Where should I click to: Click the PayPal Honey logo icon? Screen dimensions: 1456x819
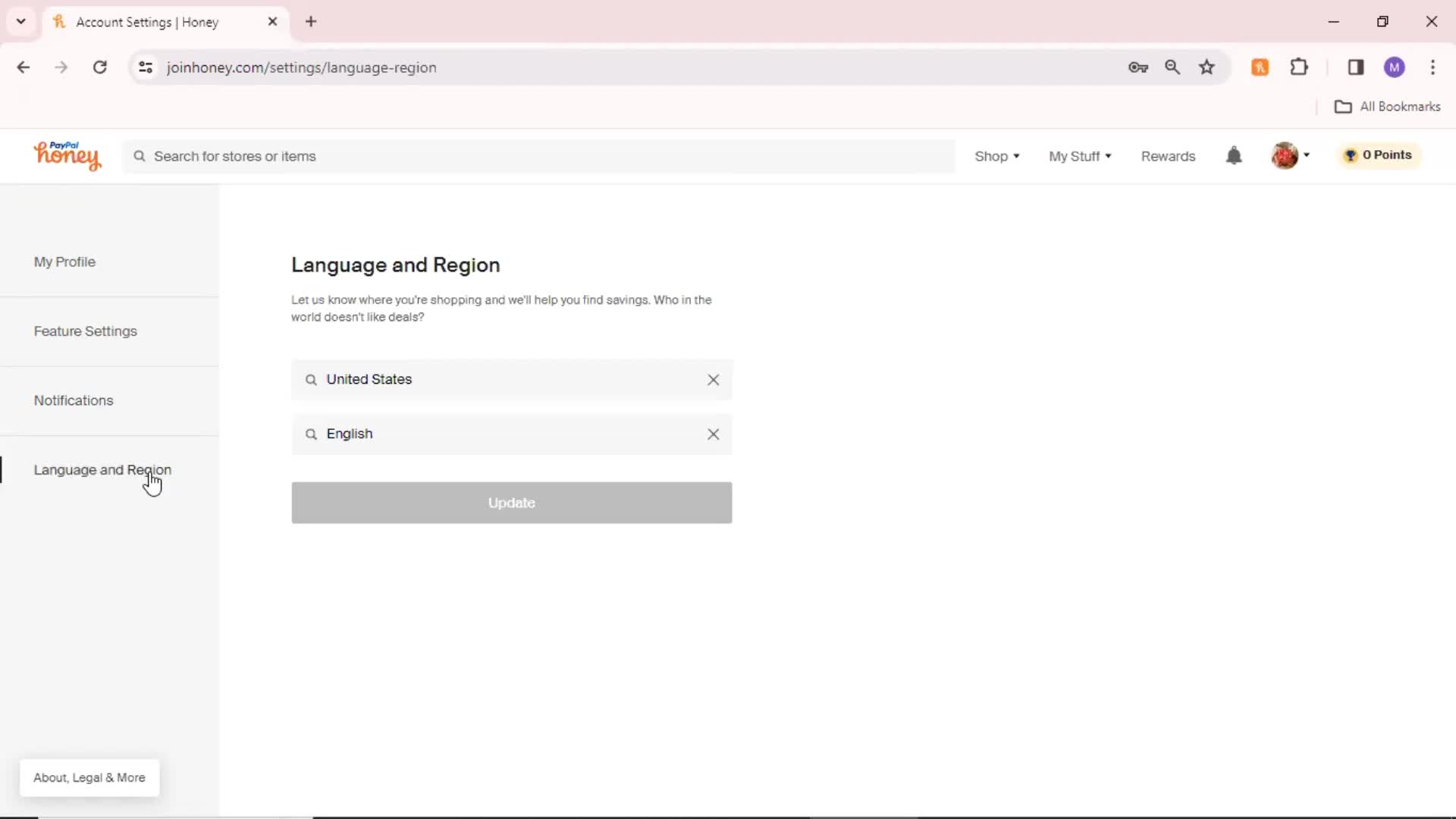[67, 154]
